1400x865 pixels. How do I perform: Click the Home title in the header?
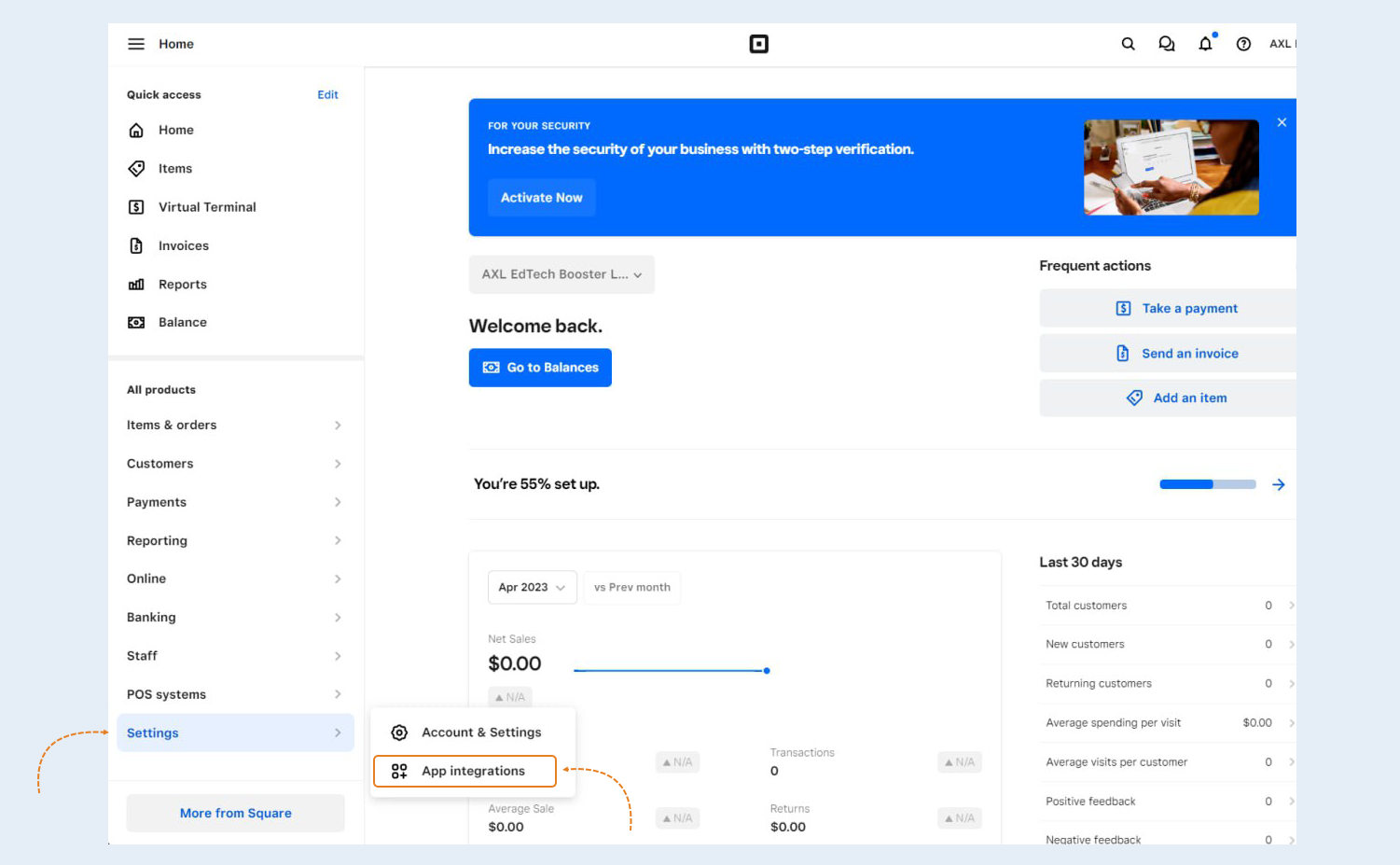[176, 44]
